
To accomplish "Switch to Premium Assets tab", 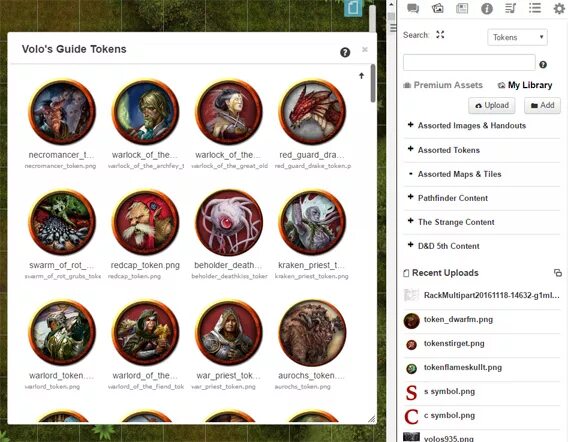I will click(443, 85).
